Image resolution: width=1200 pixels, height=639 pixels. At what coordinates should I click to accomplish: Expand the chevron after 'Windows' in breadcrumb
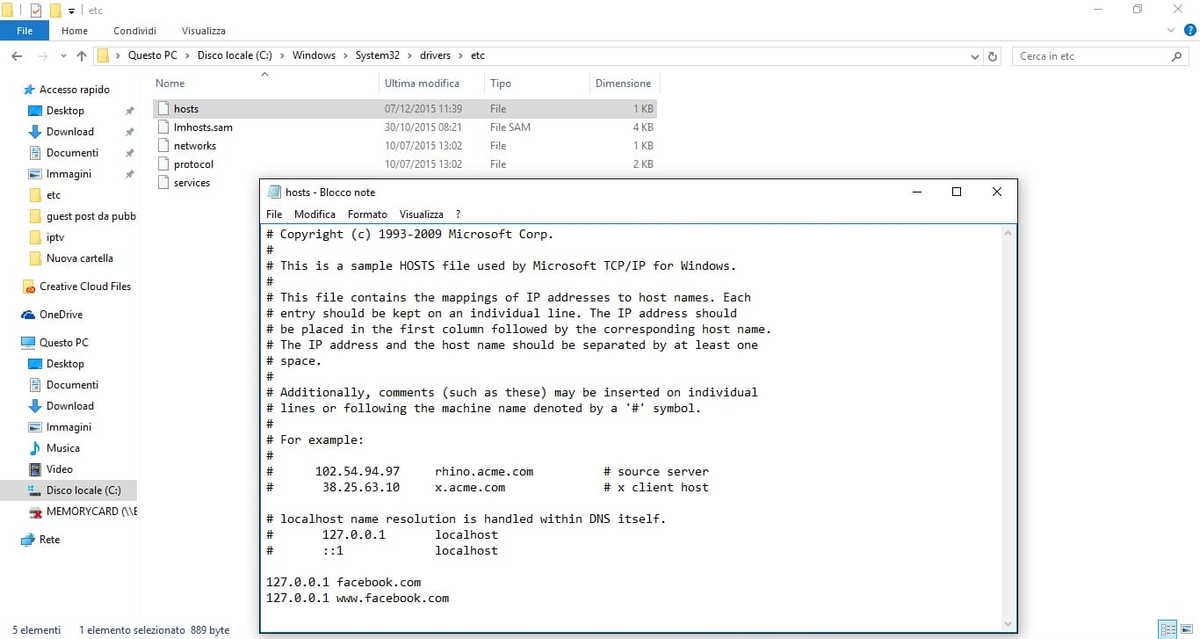pos(345,56)
